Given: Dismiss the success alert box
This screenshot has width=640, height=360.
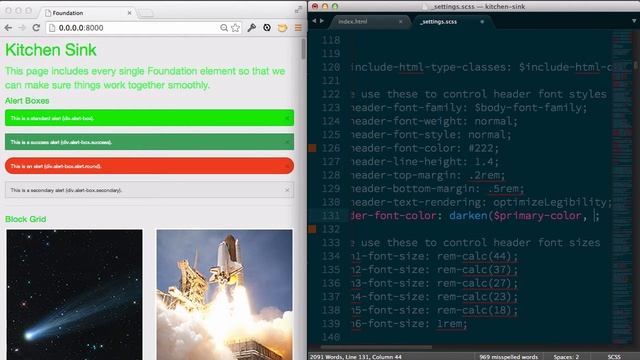Looking at the screenshot, I should 287,142.
